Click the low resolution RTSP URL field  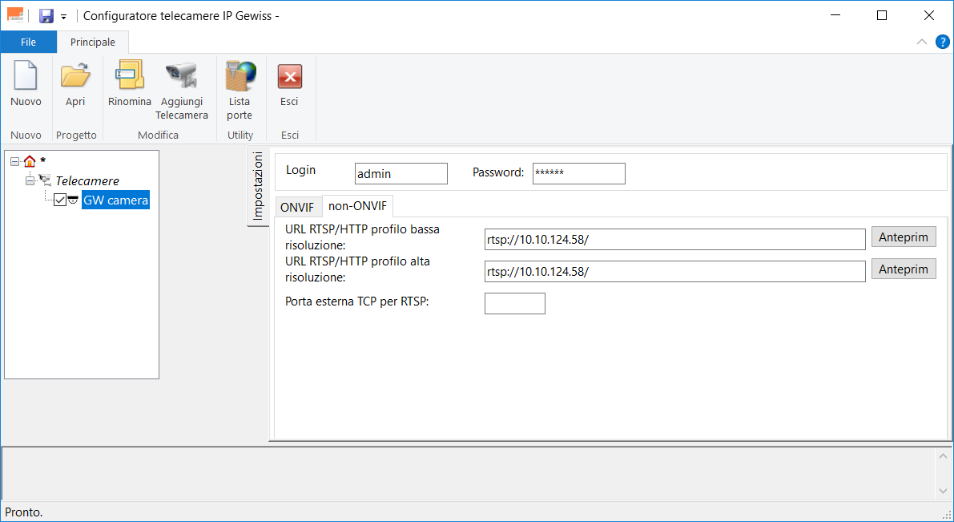675,239
